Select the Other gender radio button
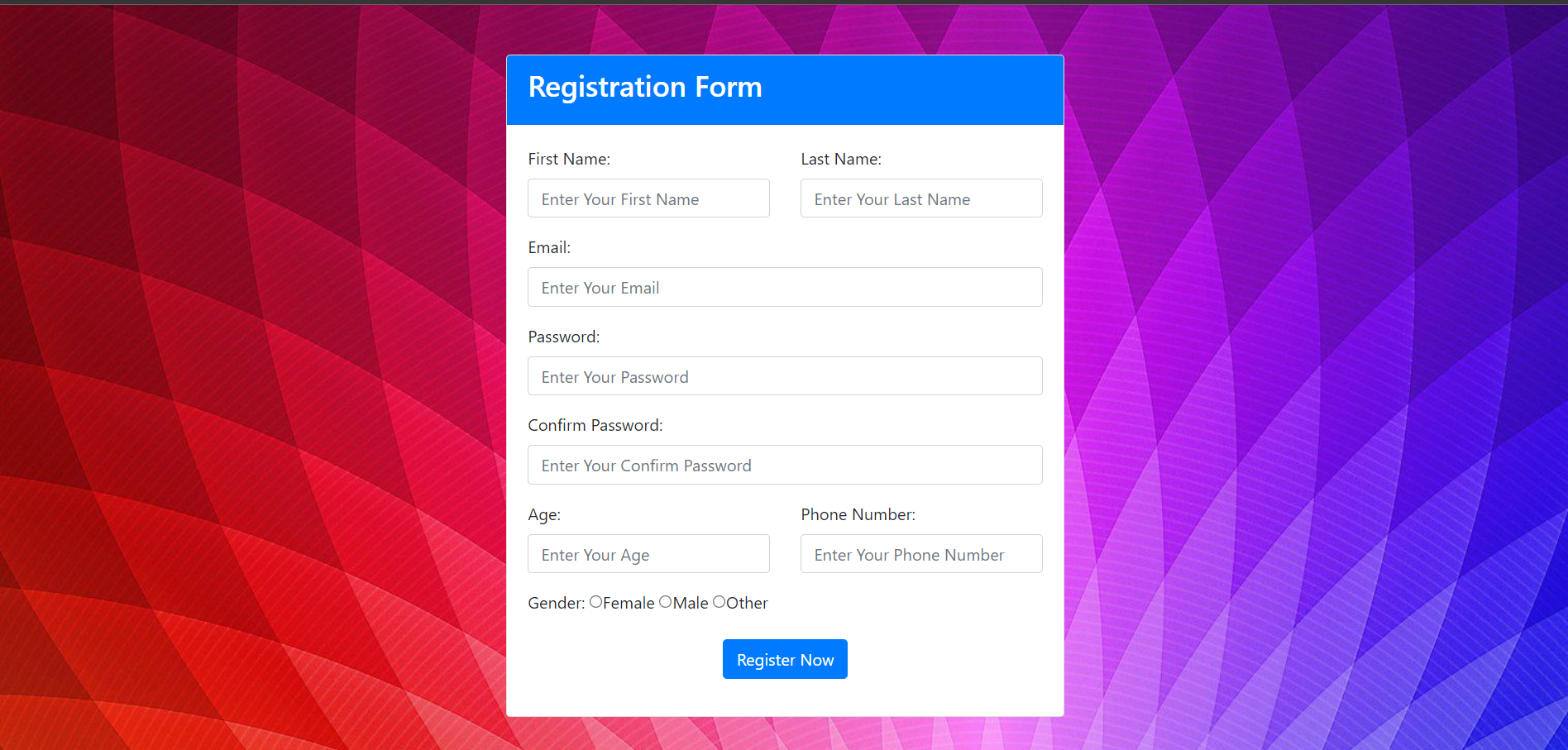This screenshot has height=750, width=1568. [718, 602]
